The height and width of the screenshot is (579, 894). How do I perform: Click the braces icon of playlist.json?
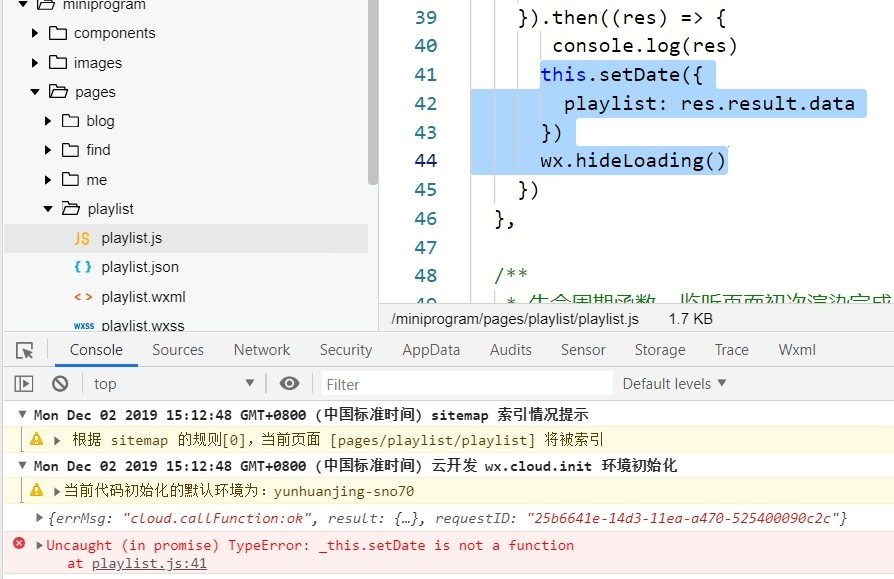coord(83,267)
